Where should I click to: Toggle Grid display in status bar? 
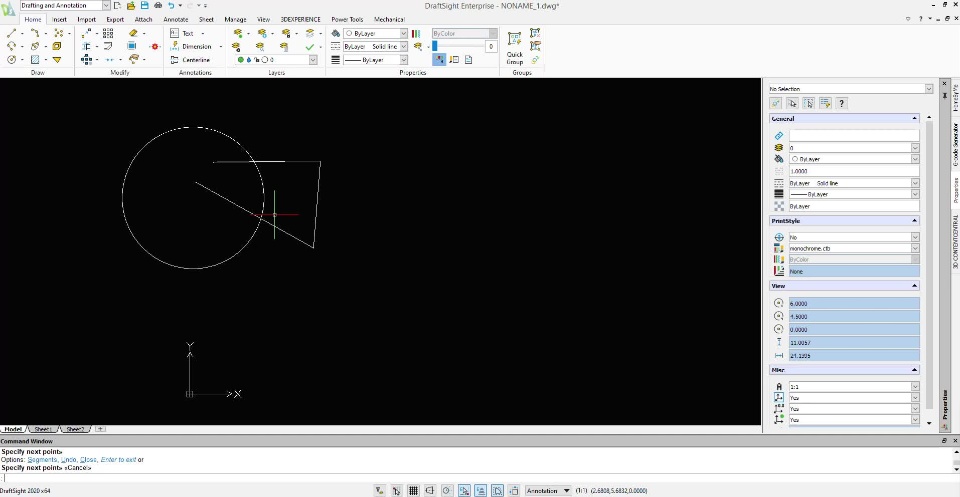click(x=413, y=490)
